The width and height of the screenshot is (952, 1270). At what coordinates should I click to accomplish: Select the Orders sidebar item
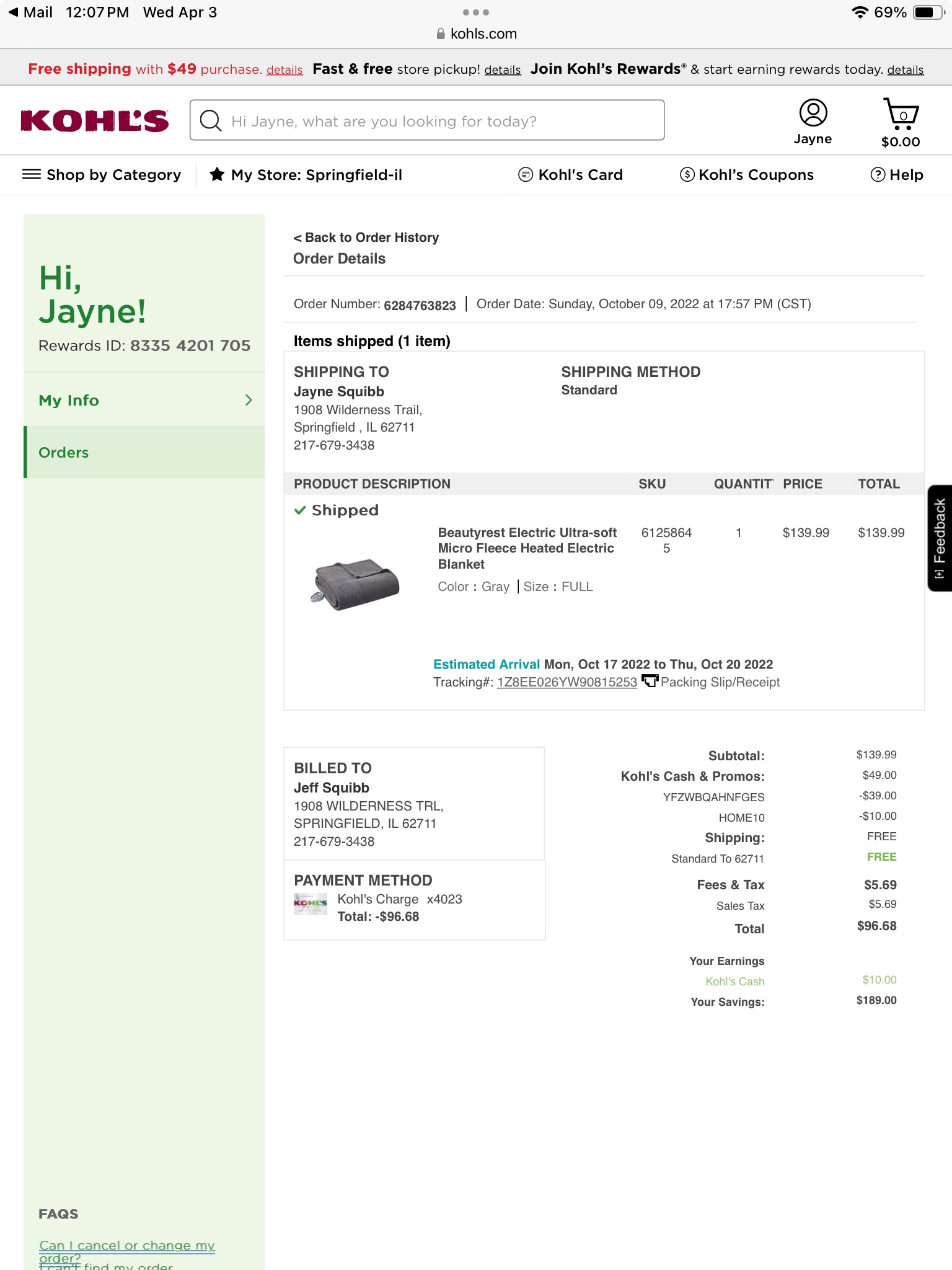(x=144, y=452)
